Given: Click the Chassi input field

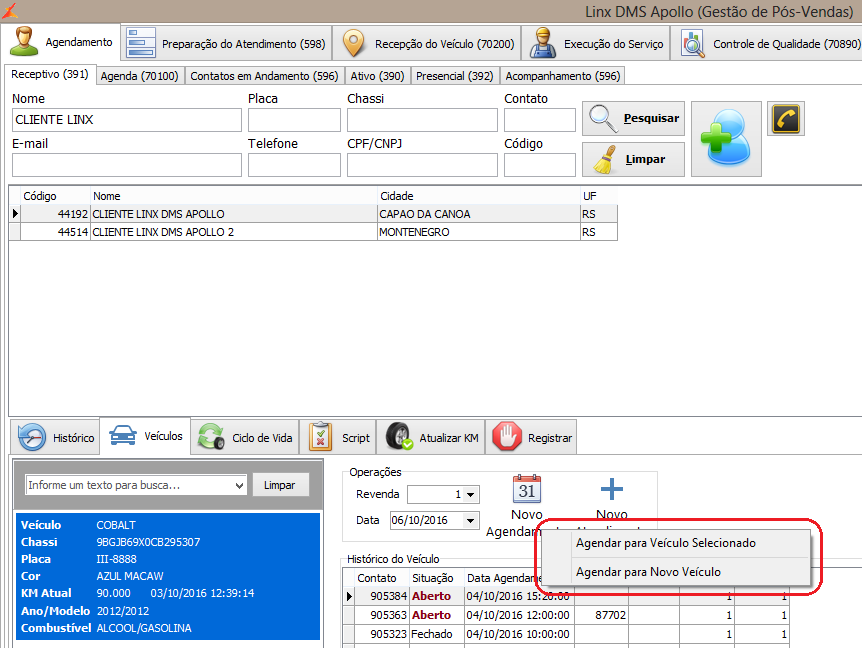Looking at the screenshot, I should coord(422,120).
